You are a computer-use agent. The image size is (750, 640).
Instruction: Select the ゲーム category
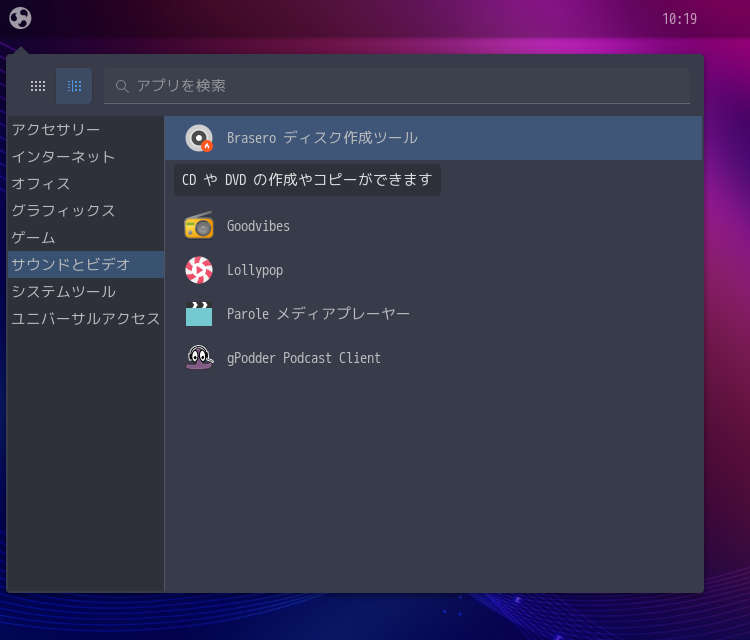pos(86,238)
